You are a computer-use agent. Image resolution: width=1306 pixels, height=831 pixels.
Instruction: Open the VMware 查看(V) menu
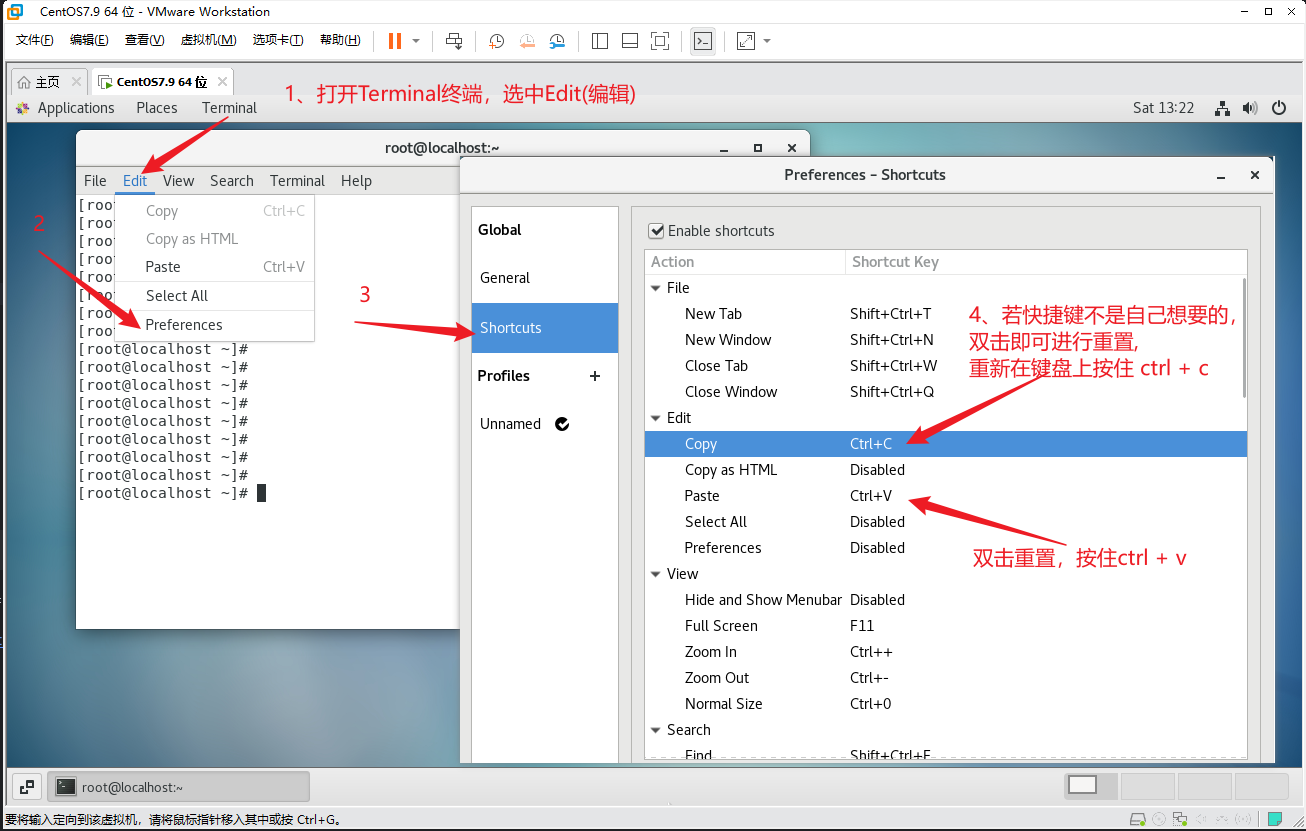coord(145,40)
